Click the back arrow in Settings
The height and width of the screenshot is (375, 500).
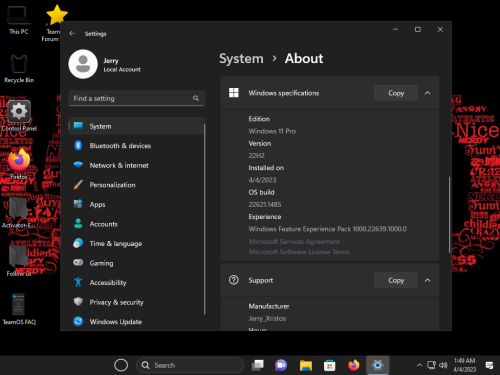point(72,33)
